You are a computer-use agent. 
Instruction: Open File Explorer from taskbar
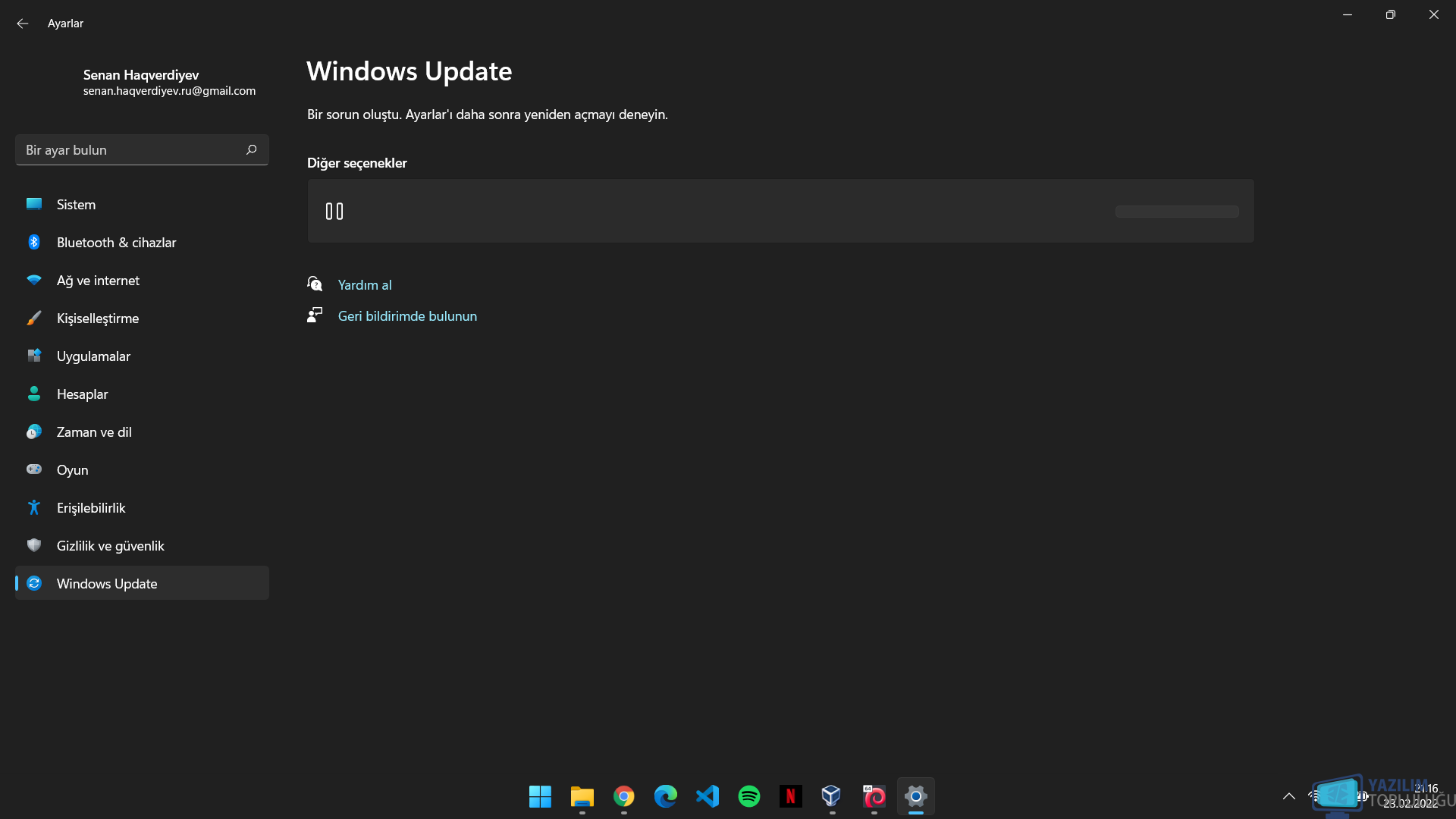[582, 796]
